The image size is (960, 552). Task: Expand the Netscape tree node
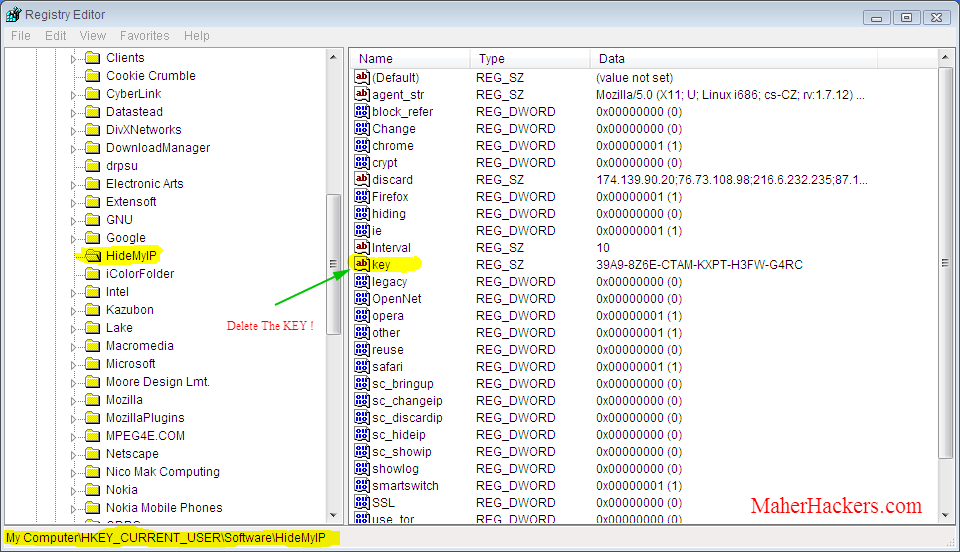(73, 455)
